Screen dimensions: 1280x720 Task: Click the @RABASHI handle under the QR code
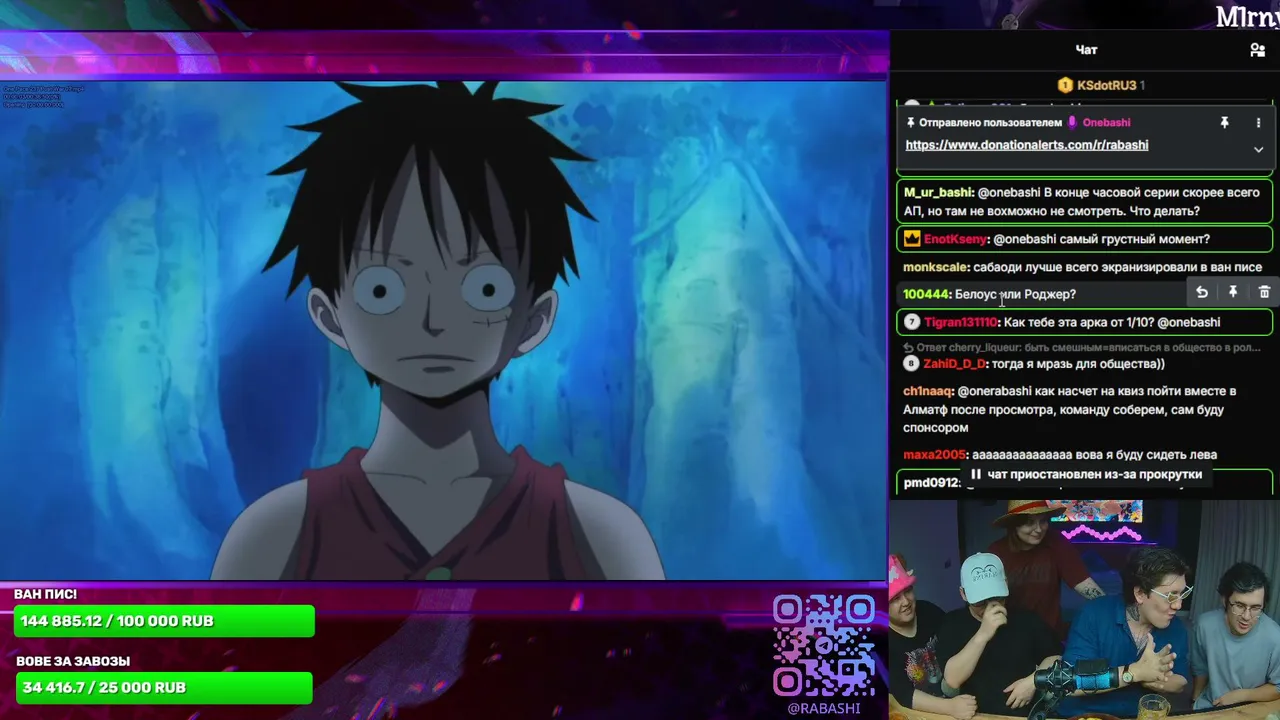click(824, 708)
